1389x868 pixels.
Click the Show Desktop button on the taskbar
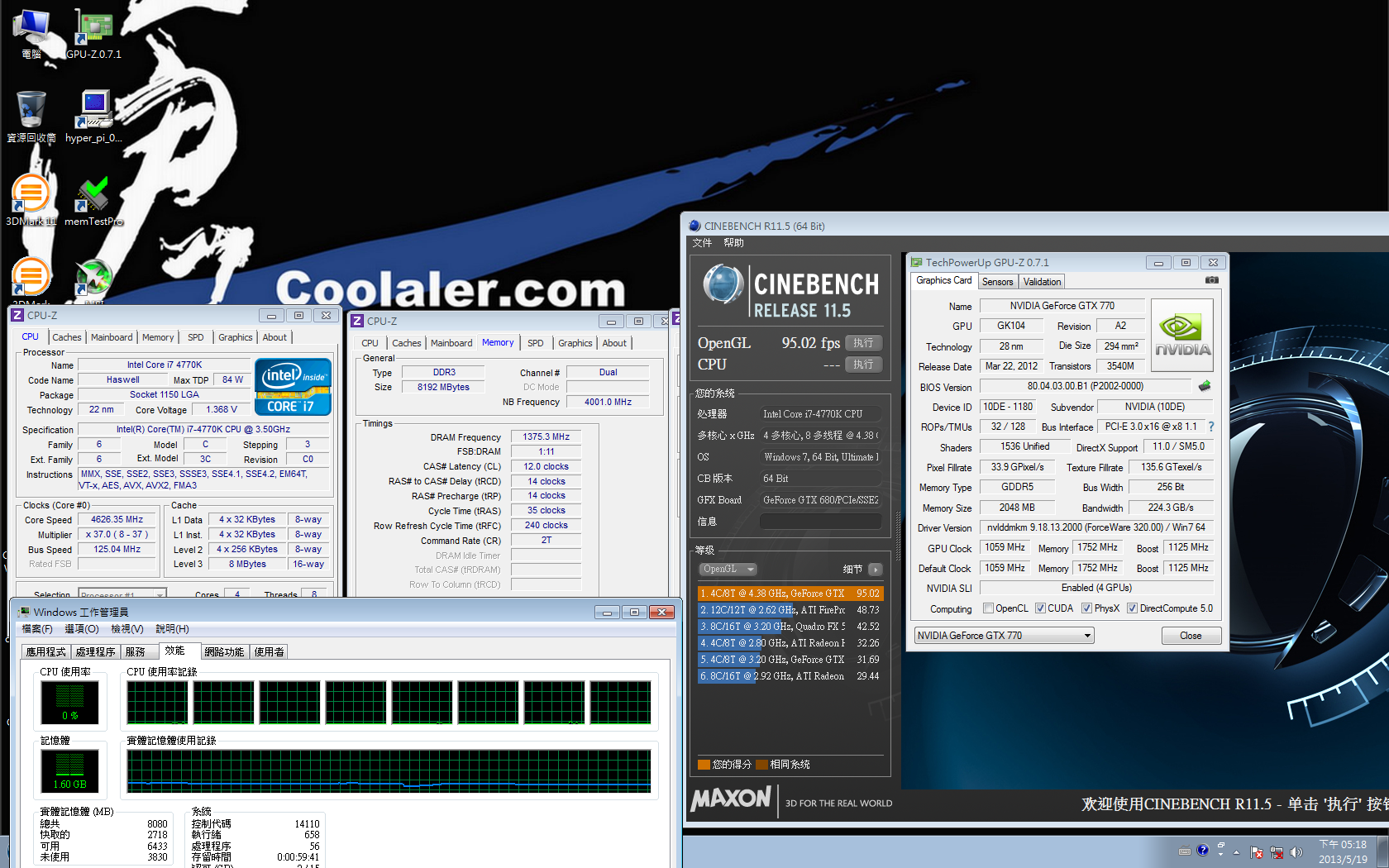coord(1383,852)
